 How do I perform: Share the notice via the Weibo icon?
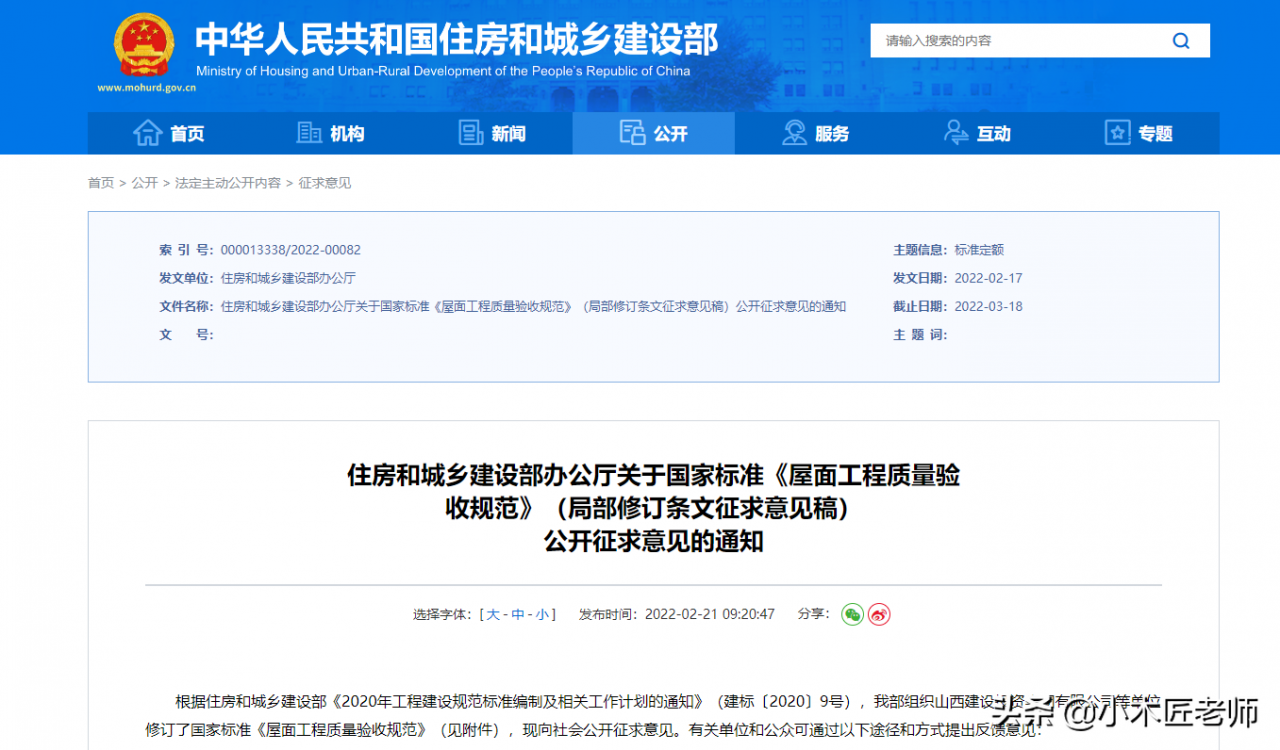coord(879,614)
